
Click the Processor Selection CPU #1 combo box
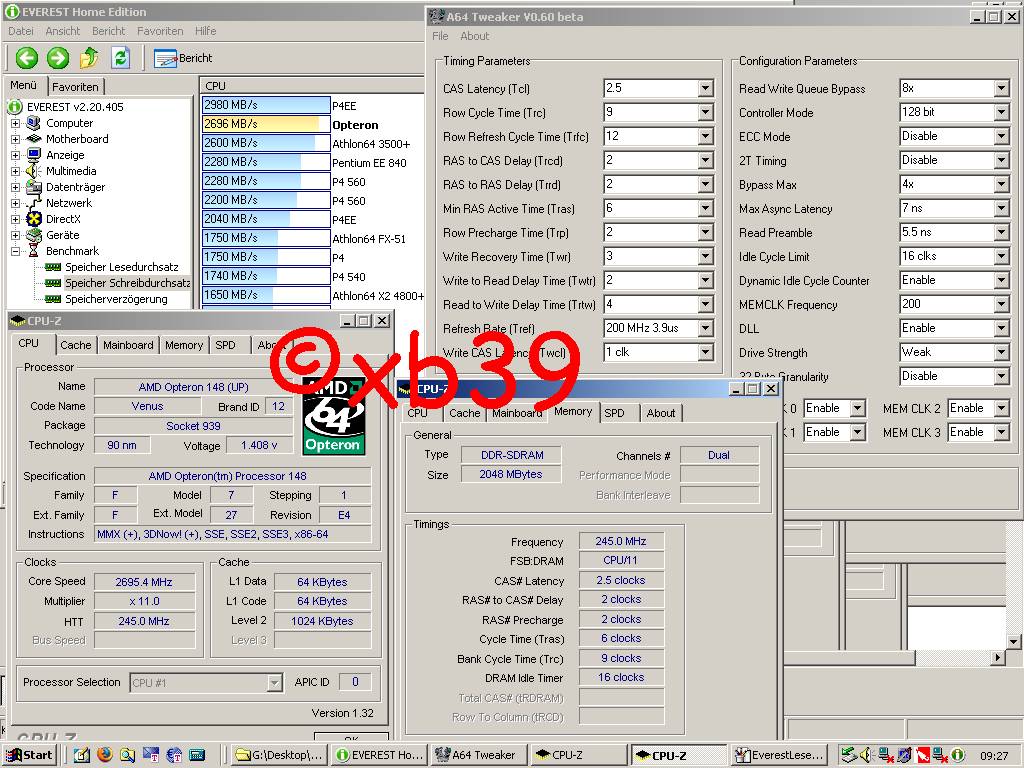coord(206,682)
